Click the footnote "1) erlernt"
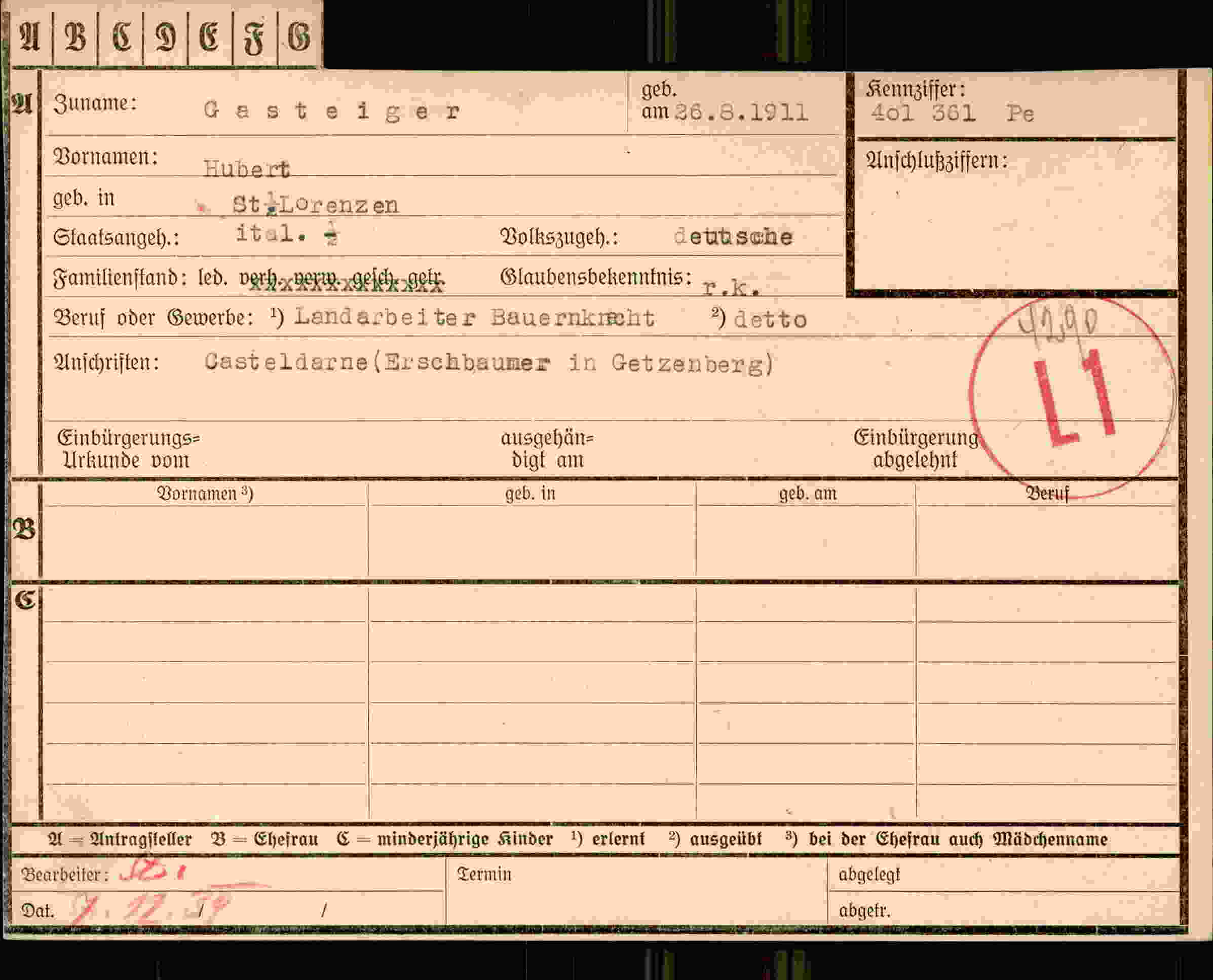Screen dimensions: 1213x980 (608, 840)
